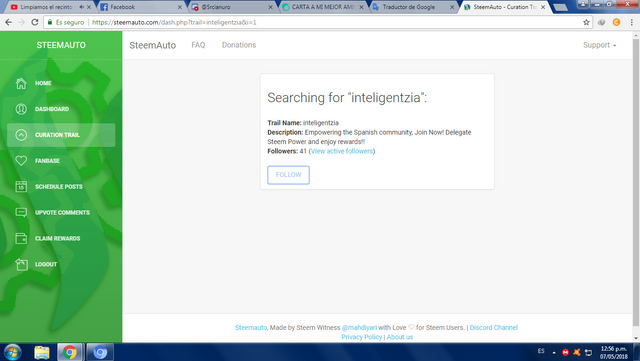Image resolution: width=640 pixels, height=361 pixels.
Task: Click the Home house icon in sidebar
Action: tap(21, 83)
